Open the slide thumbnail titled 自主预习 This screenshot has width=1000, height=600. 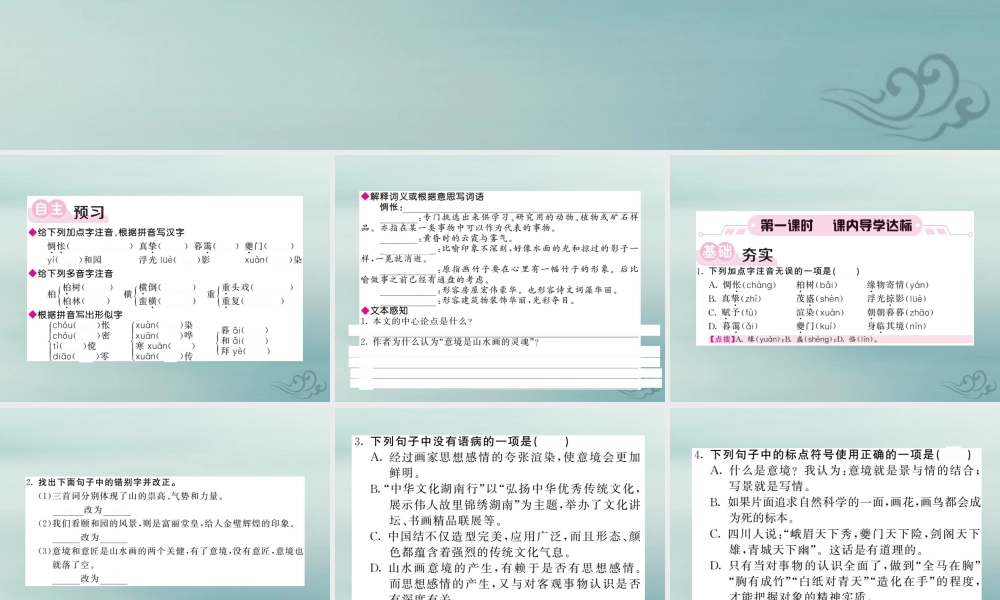click(165, 278)
